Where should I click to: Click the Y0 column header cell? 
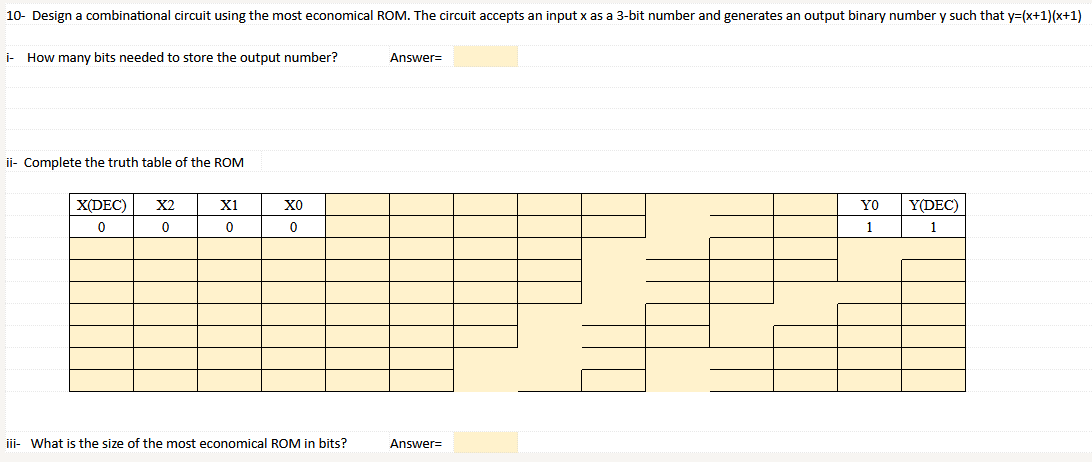tap(869, 206)
